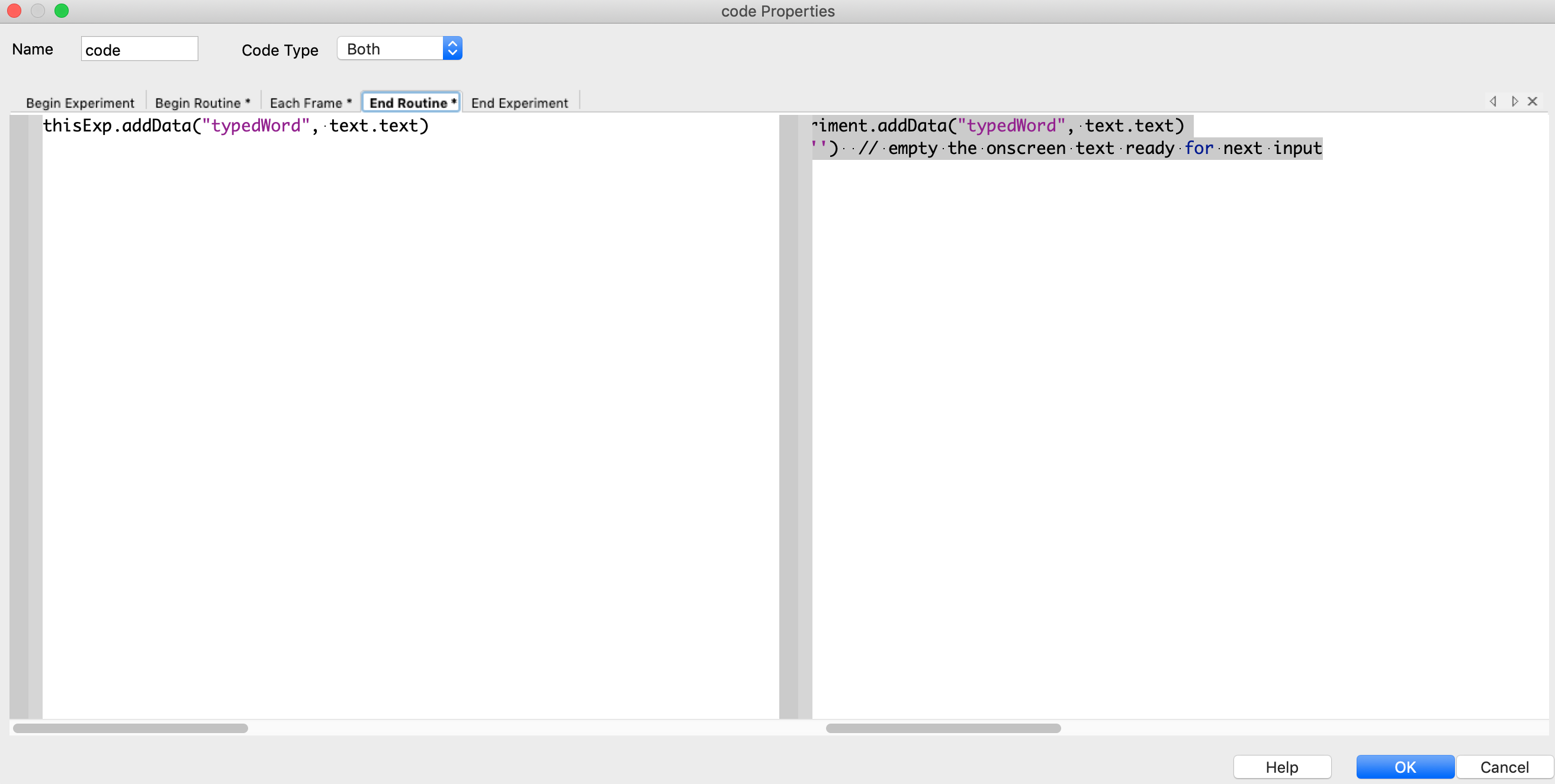
Task: Click the Cancel button
Action: (1503, 767)
